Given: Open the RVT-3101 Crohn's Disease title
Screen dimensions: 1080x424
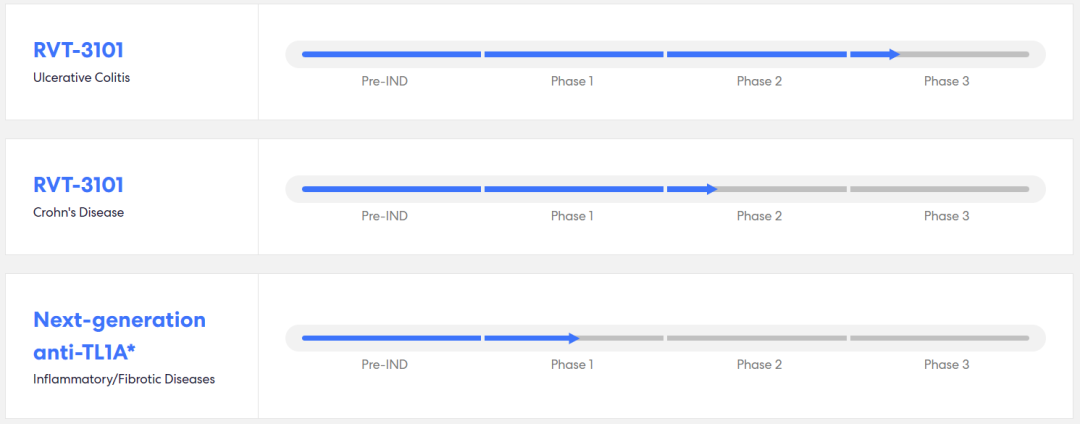Looking at the screenshot, I should [79, 185].
